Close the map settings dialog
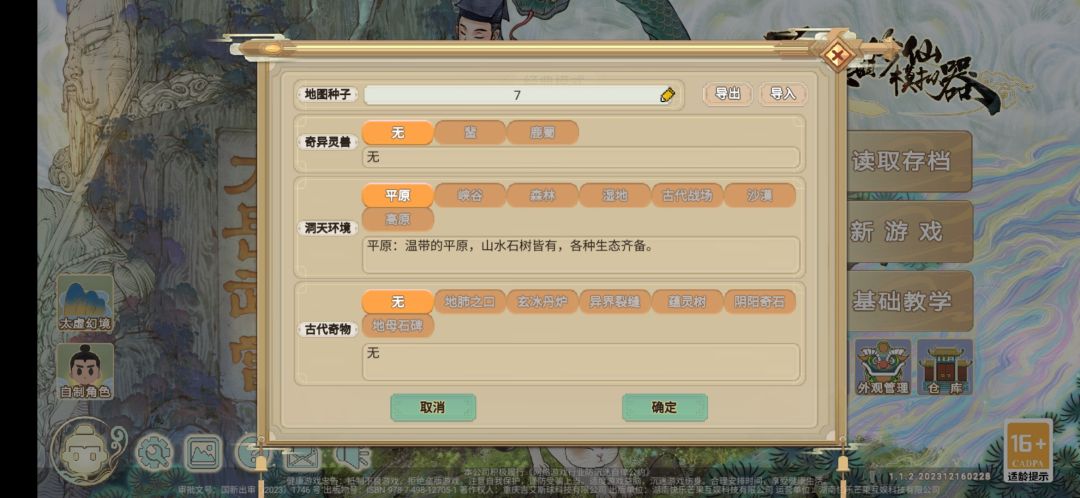 click(837, 56)
